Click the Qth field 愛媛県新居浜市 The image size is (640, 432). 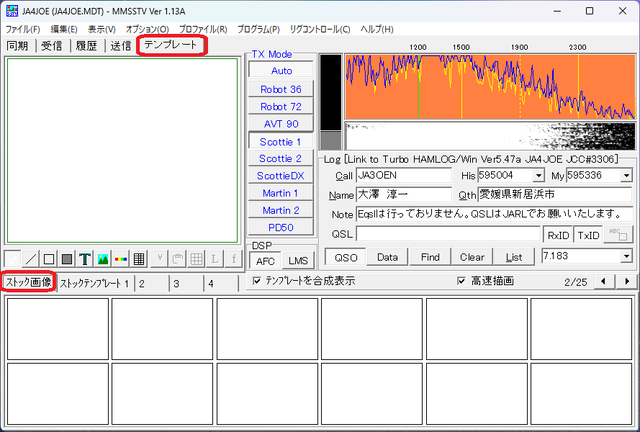(555, 195)
